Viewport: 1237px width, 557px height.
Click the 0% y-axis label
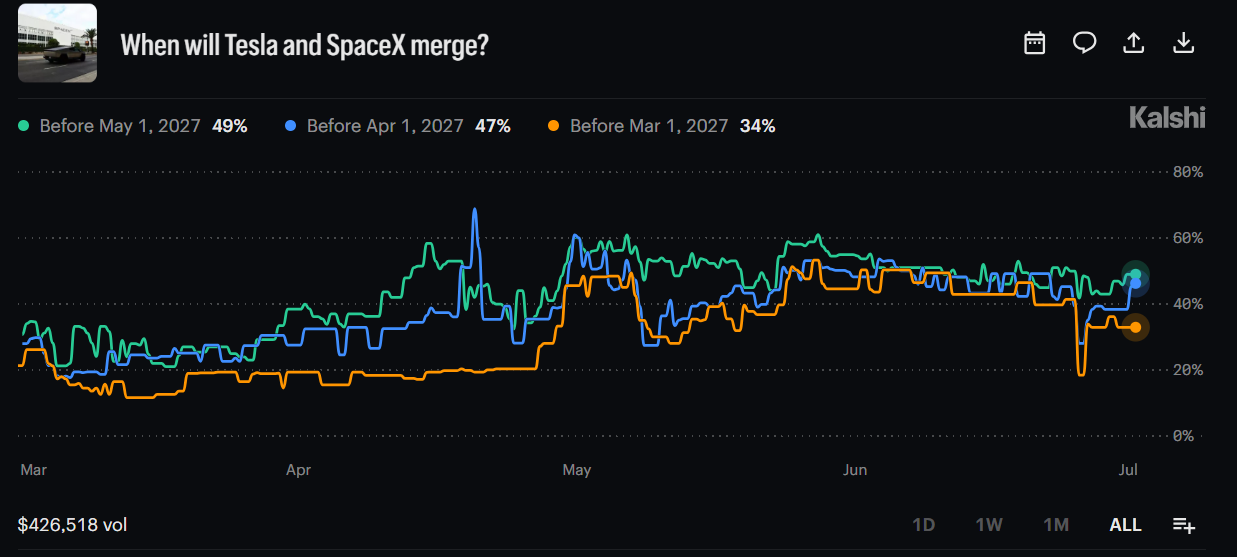(x=1184, y=436)
